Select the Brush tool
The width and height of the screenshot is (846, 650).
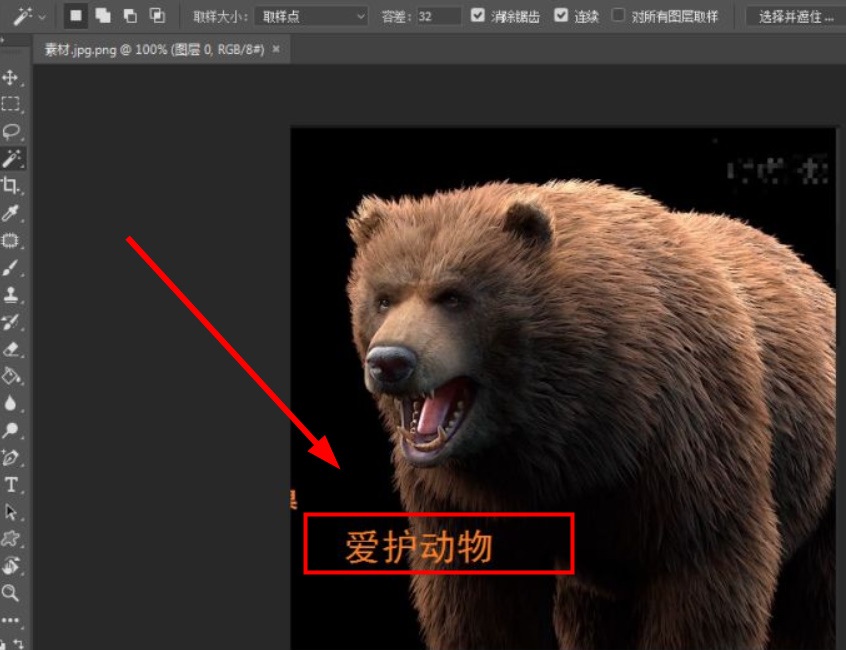[x=13, y=266]
